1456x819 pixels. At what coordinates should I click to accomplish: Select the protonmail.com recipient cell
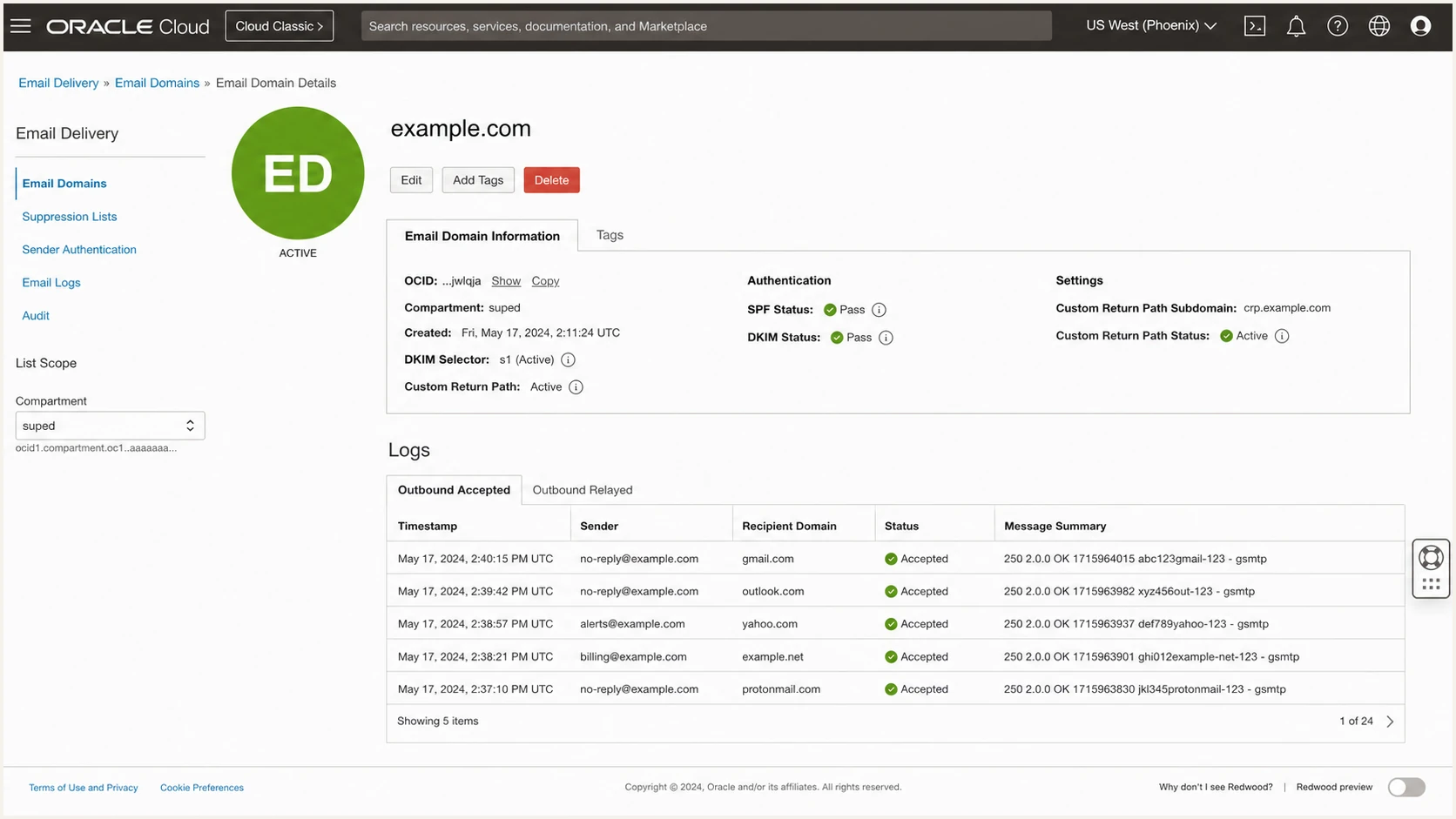(x=781, y=689)
